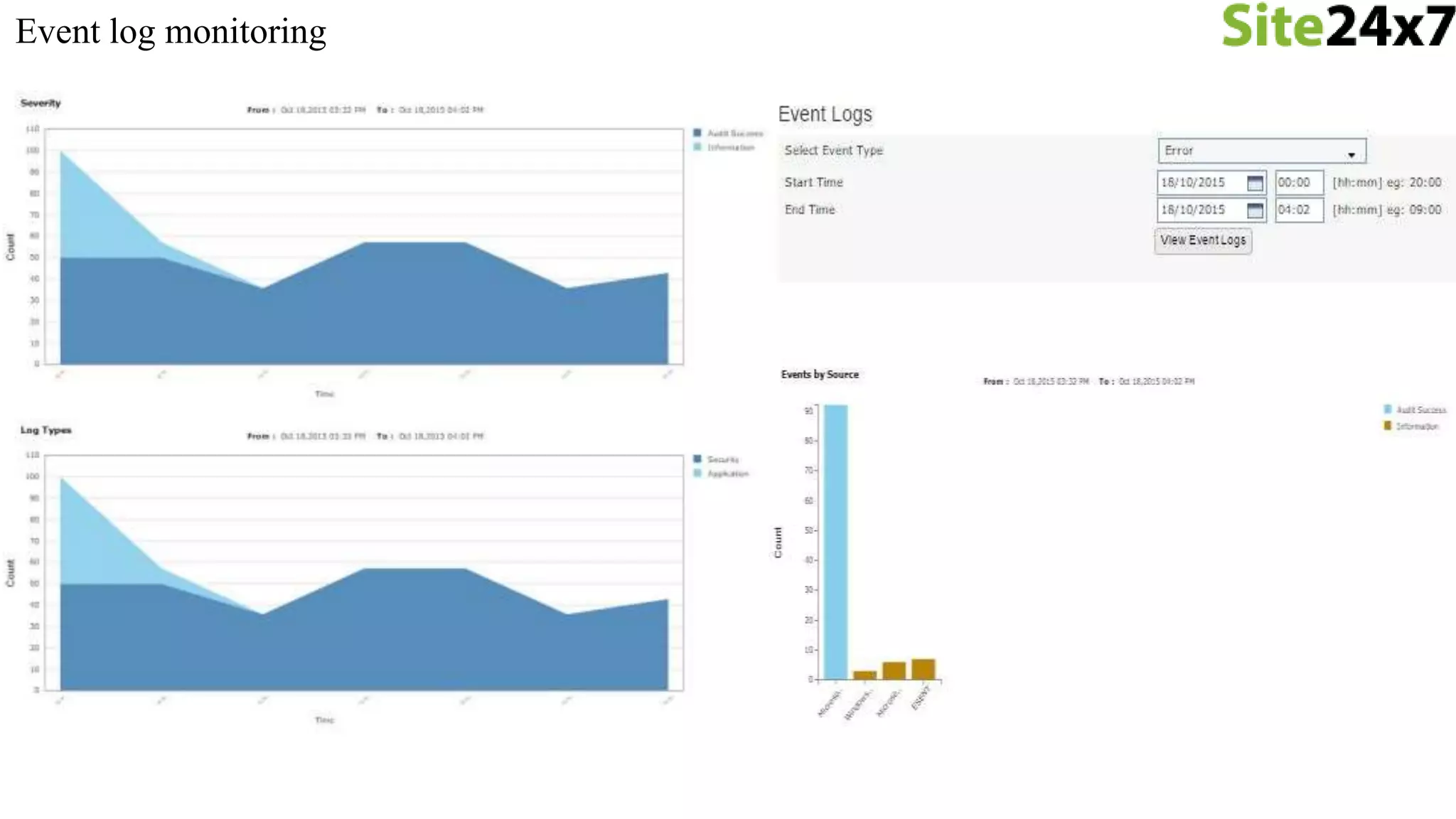This screenshot has height=819, width=1456.
Task: Toggle Information legend in Events by Source
Action: (1411, 426)
